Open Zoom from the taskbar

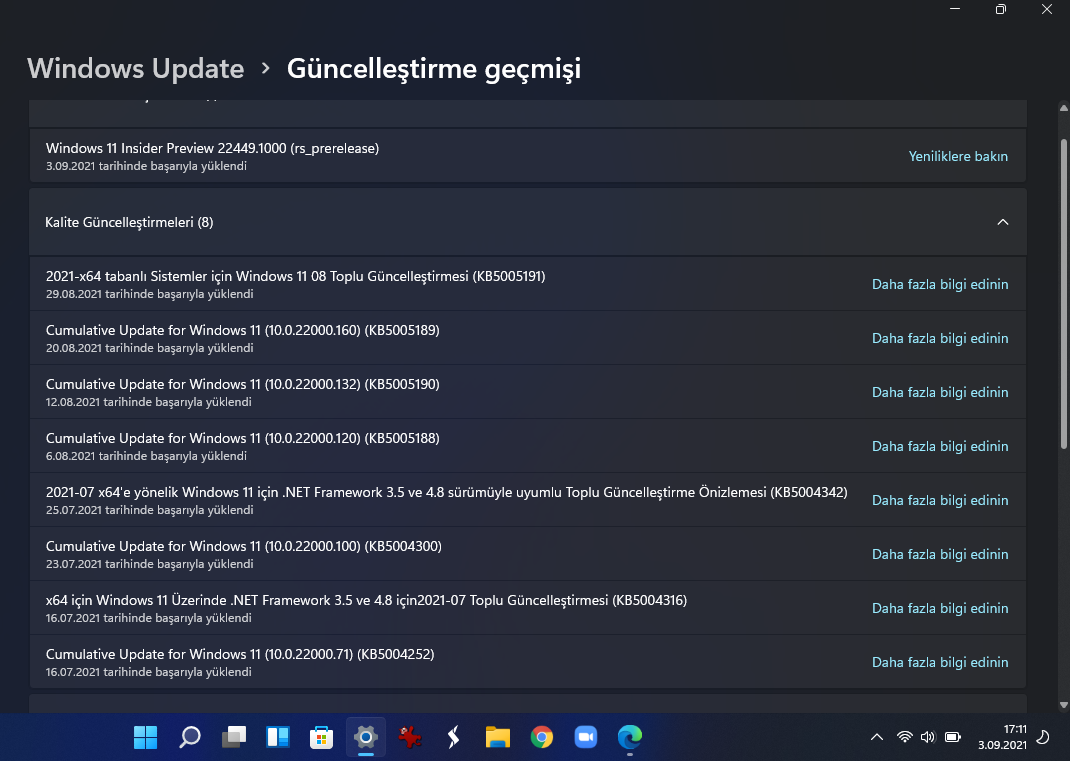tap(585, 736)
